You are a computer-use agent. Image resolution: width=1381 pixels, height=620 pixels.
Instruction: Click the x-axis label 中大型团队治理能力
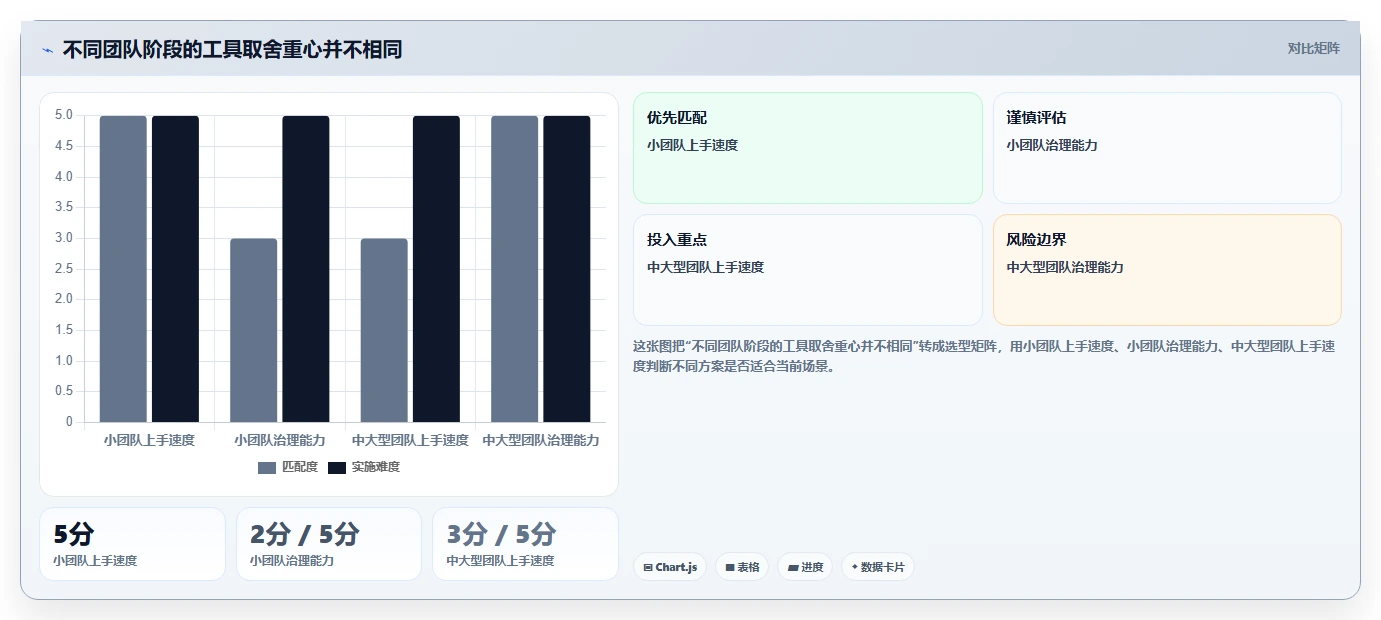tap(541, 440)
